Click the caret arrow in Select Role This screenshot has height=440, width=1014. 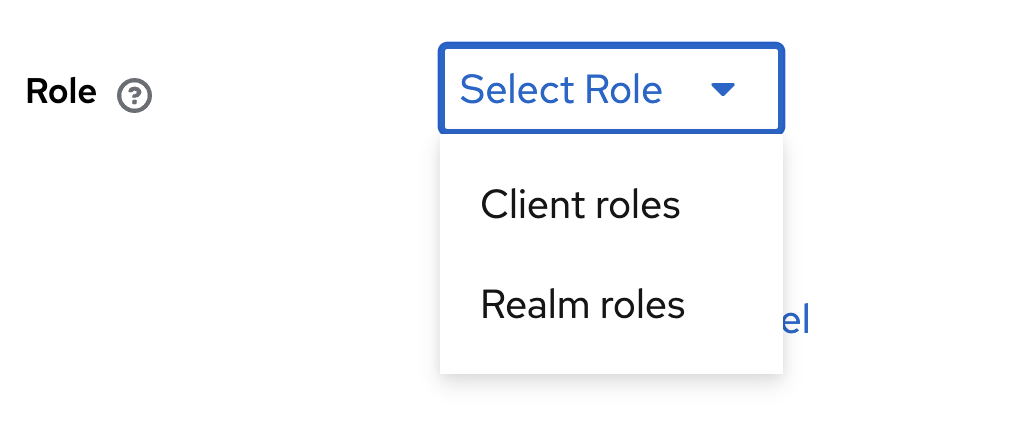point(723,90)
